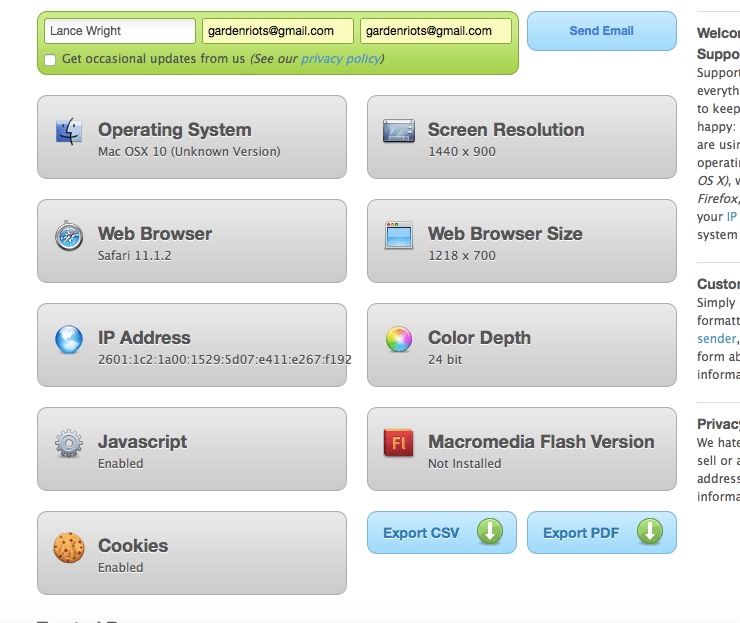Click the first gardenriots email field

(277, 31)
